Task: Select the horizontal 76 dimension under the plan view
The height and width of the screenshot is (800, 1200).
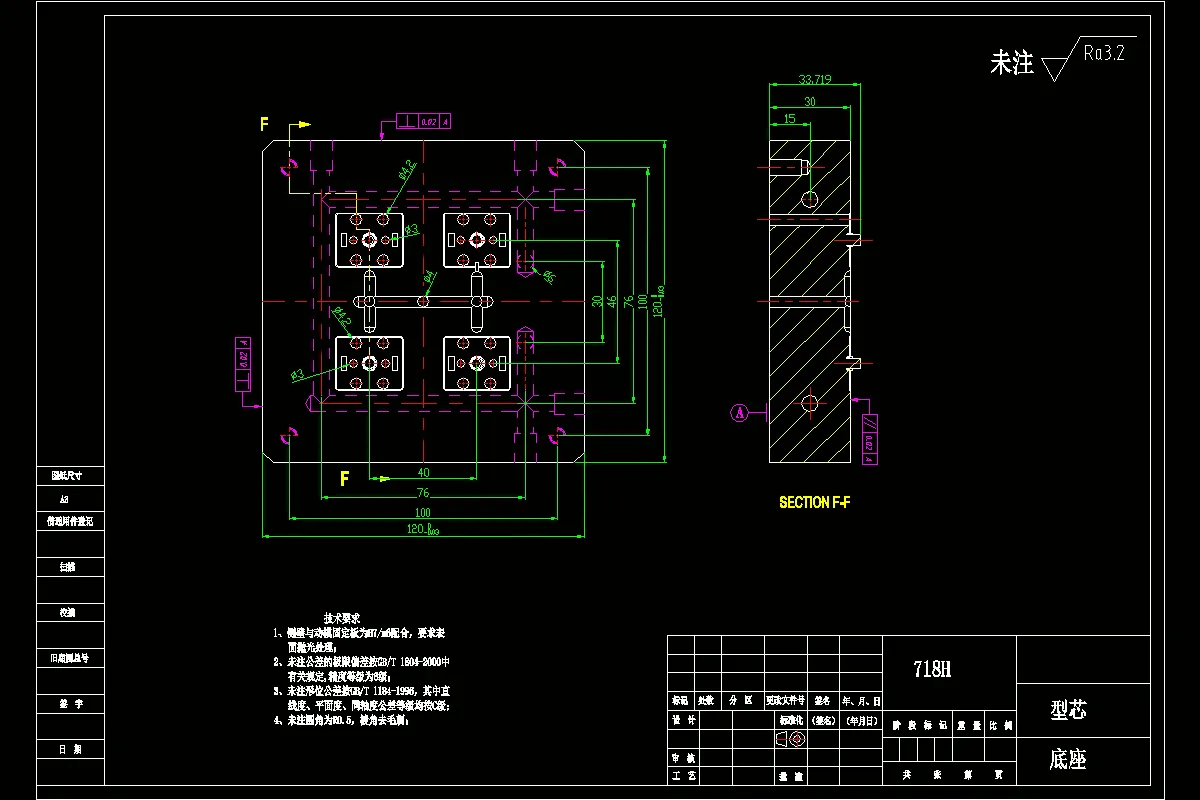Action: (x=422, y=492)
